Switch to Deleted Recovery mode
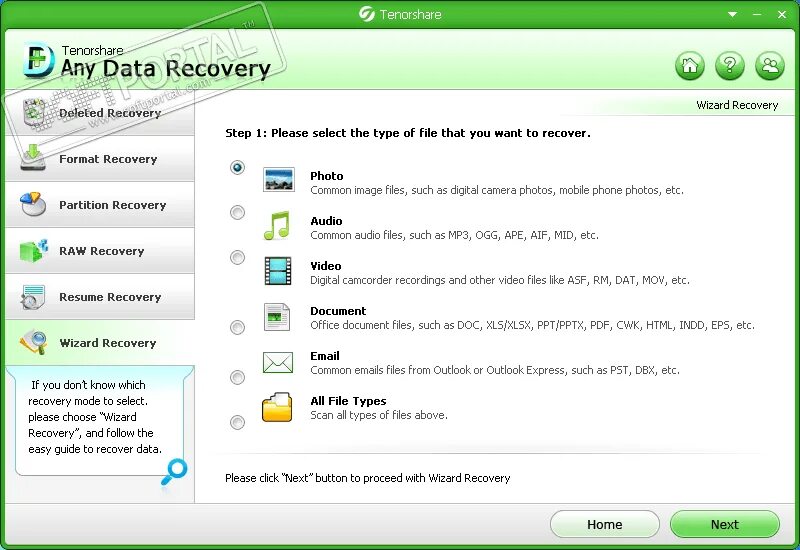800x550 pixels. tap(100, 113)
